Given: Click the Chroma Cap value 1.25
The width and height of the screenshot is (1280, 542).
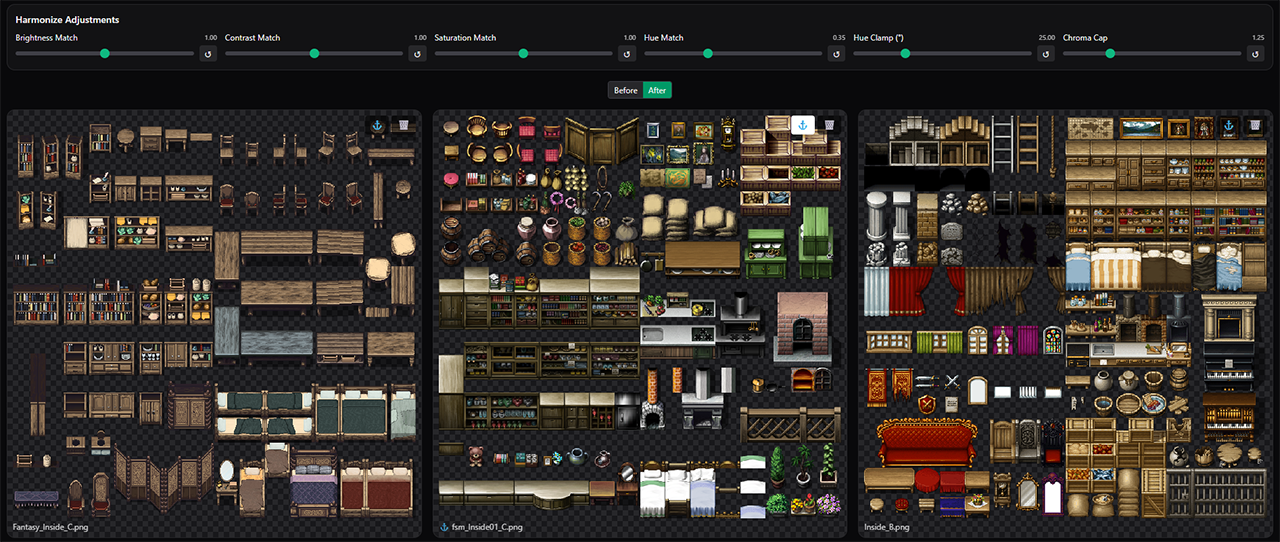Looking at the screenshot, I should coord(1258,37).
